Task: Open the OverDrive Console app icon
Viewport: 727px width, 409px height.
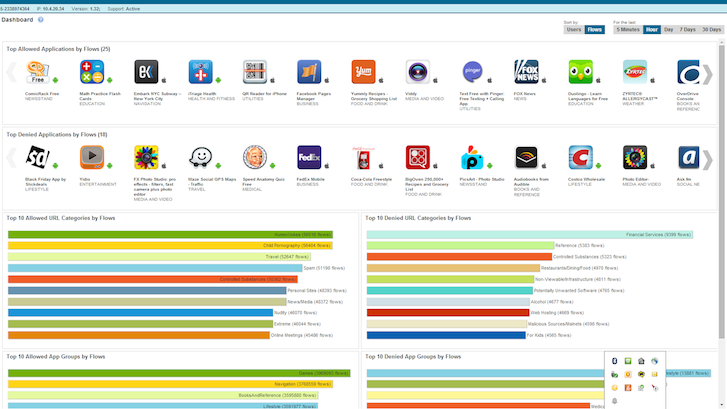Action: point(689,72)
